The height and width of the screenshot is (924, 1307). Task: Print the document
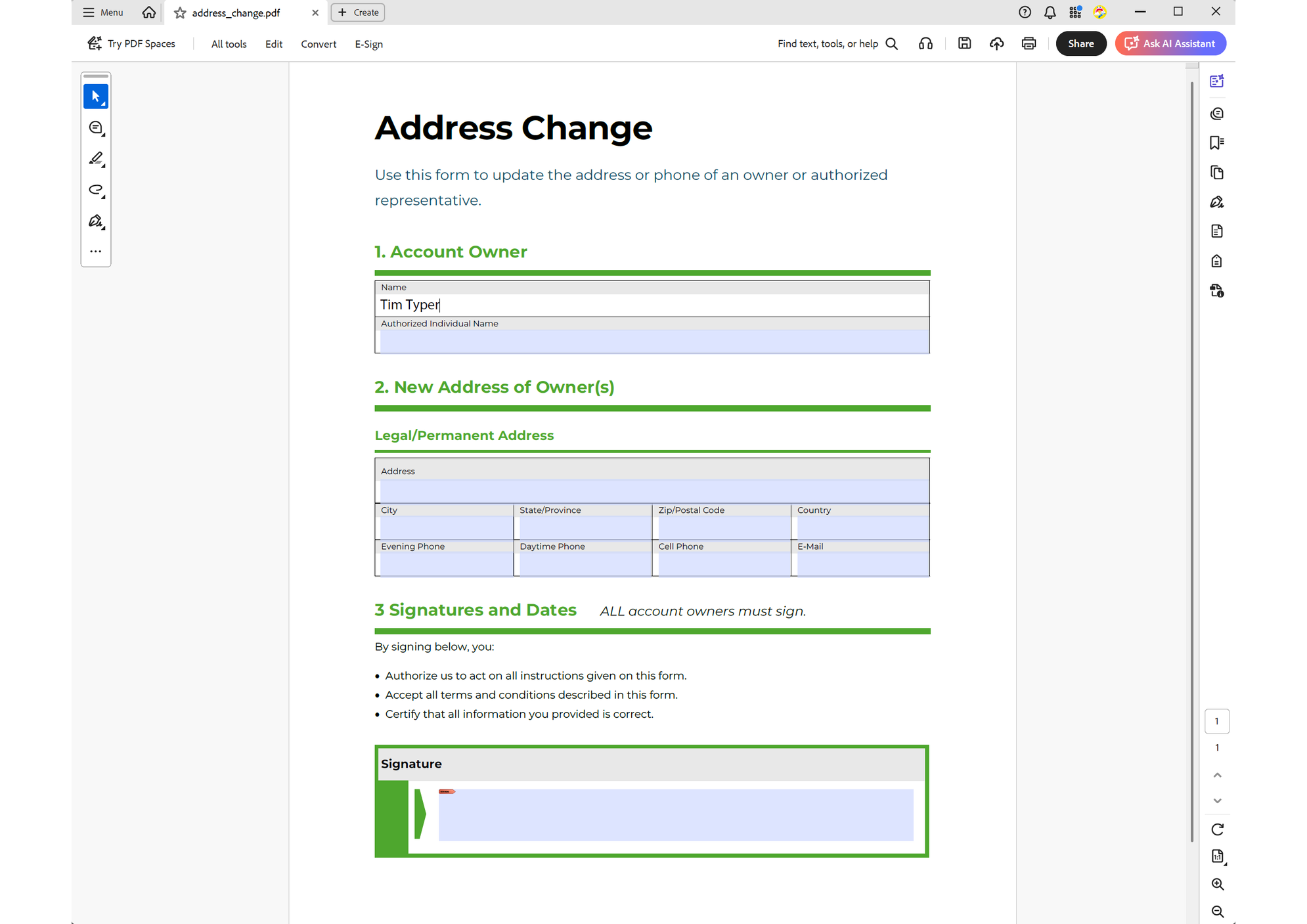pos(1029,44)
